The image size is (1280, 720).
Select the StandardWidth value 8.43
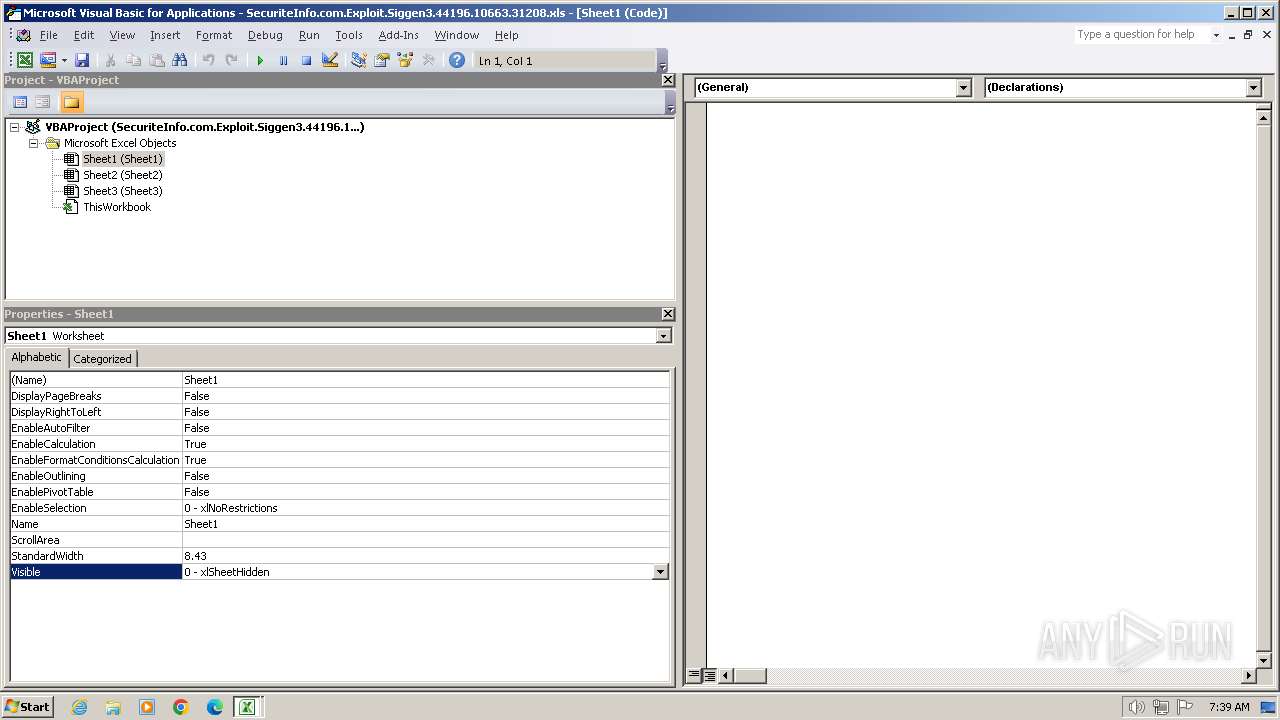pyautogui.click(x=426, y=556)
